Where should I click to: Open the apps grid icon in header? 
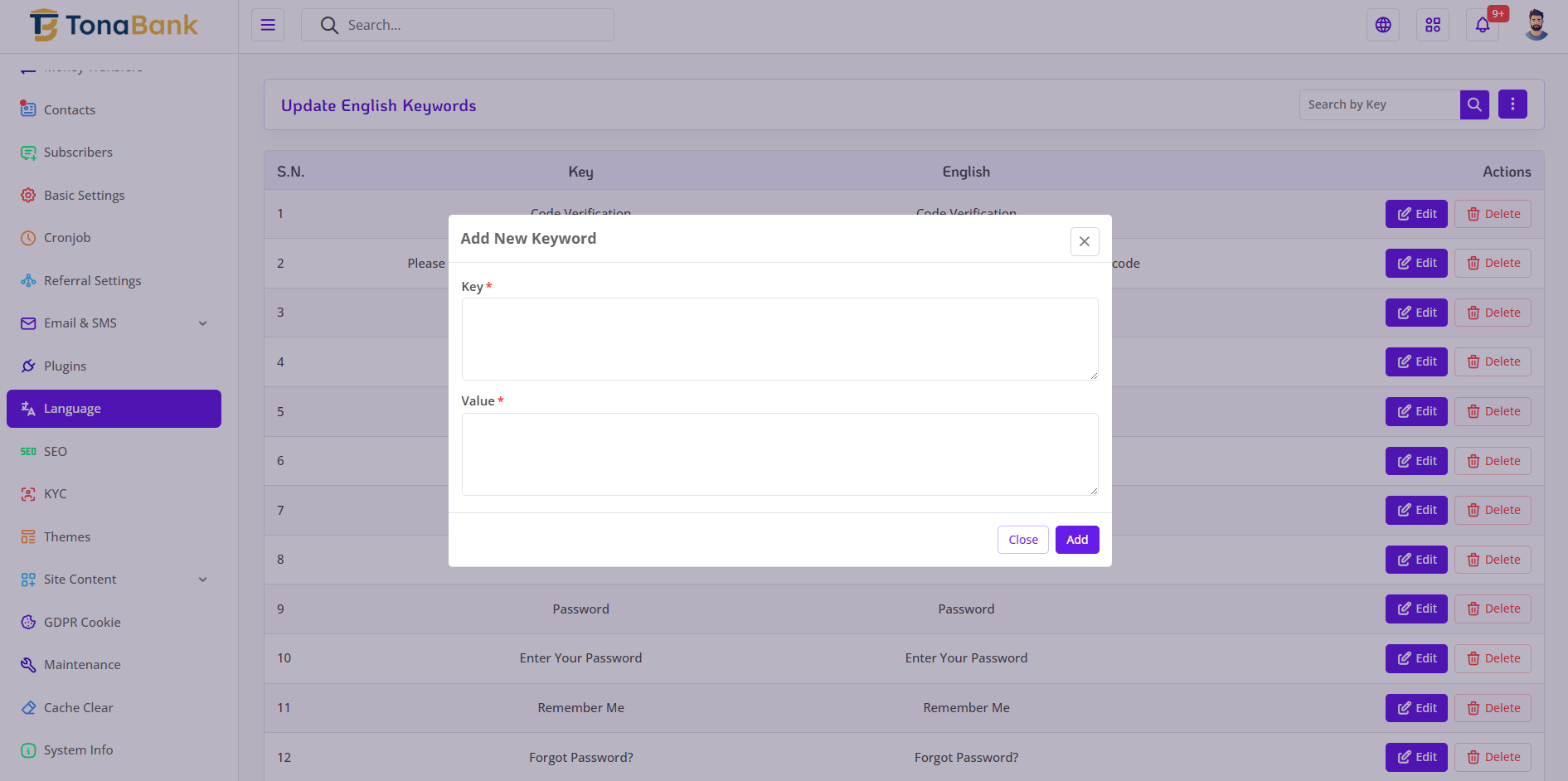point(1432,25)
